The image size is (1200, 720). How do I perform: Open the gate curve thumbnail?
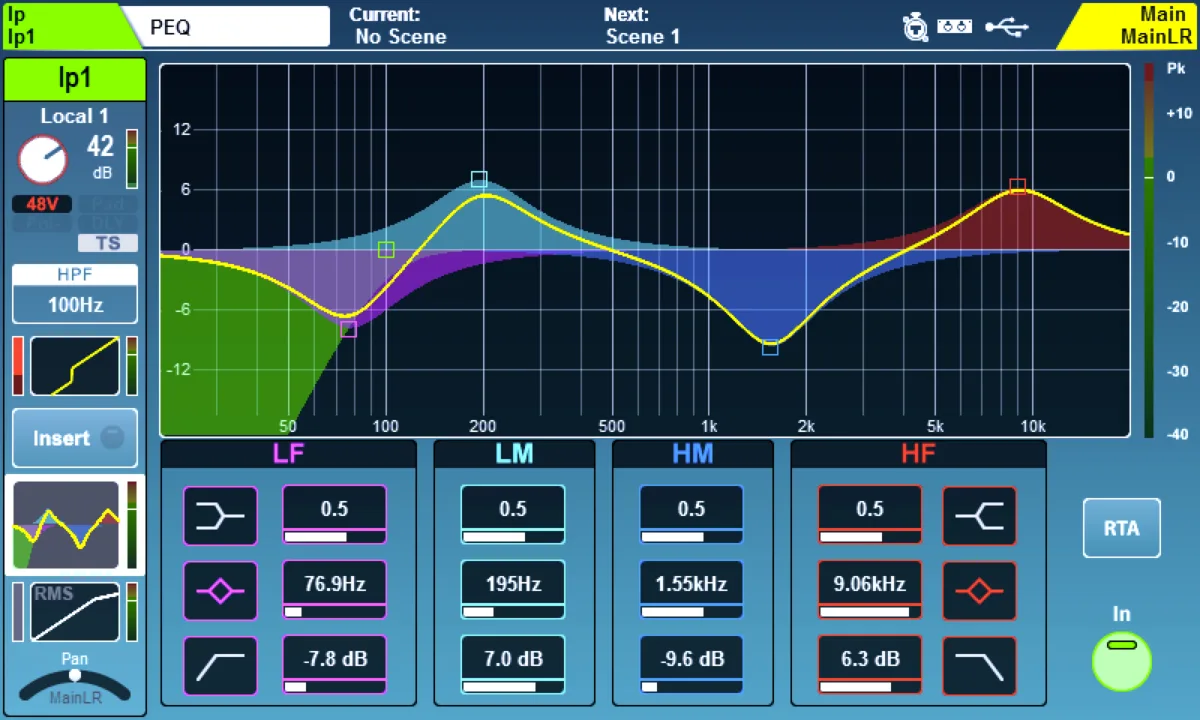[75, 366]
